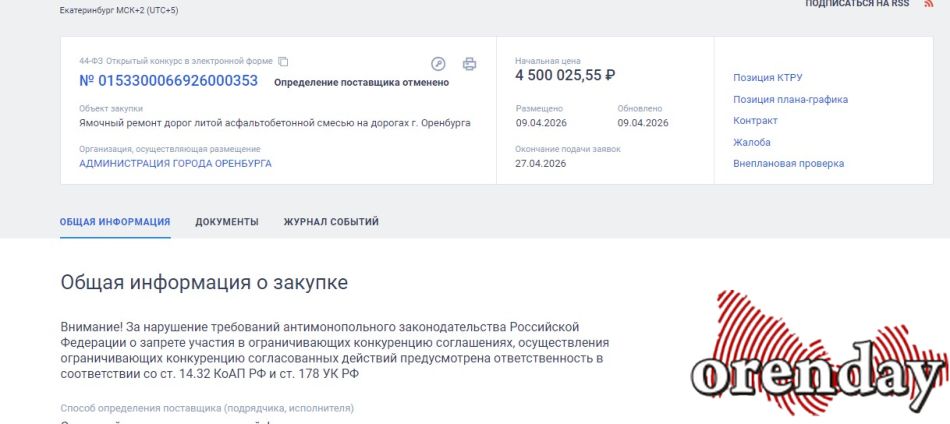Click the Определение поставщика отменено status
This screenshot has height=424, width=950.
pyautogui.click(x=361, y=82)
